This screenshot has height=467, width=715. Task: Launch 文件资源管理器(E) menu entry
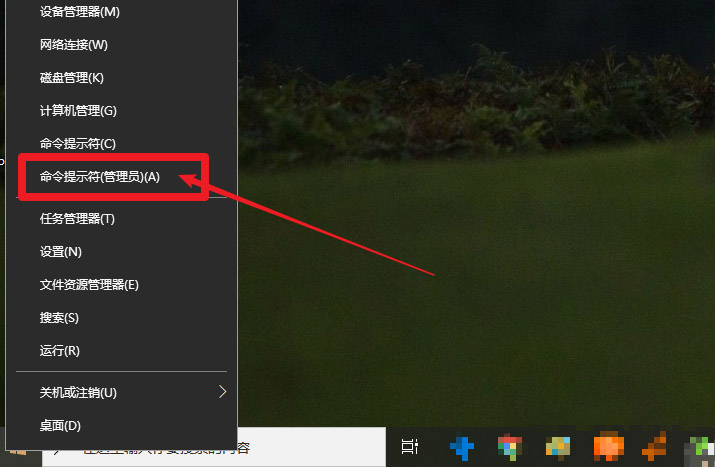click(89, 285)
